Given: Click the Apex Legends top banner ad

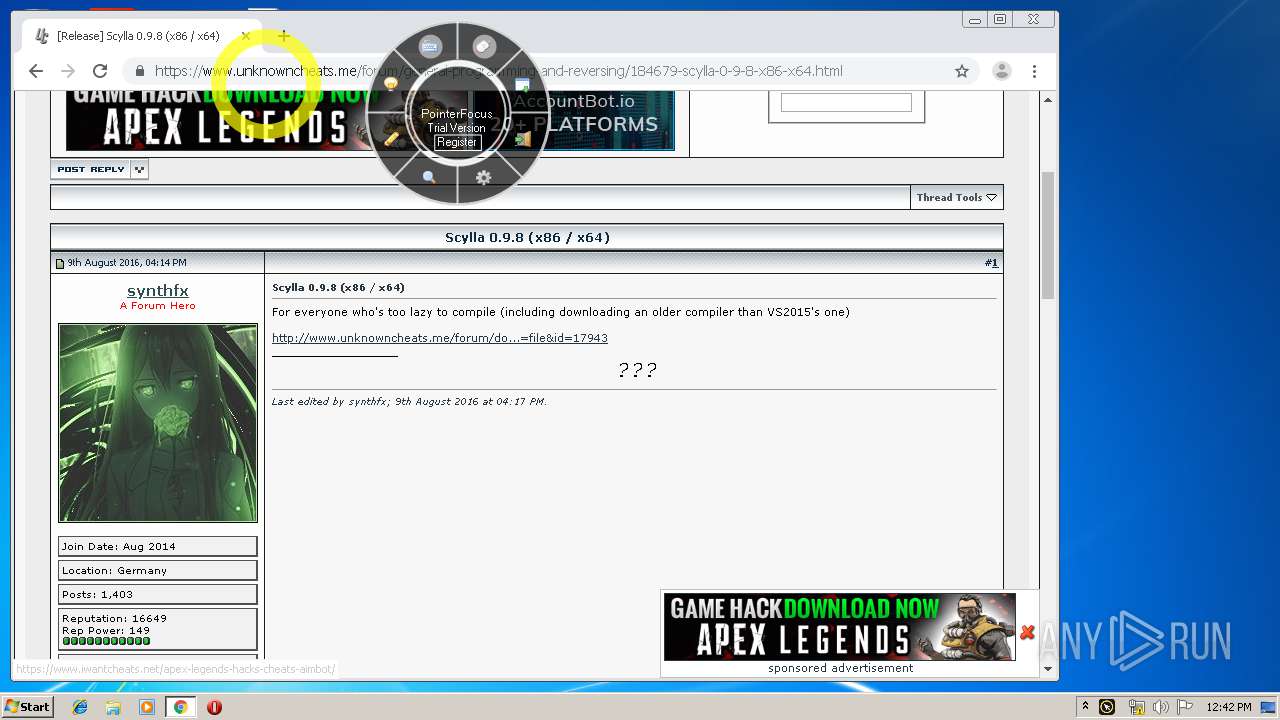Looking at the screenshot, I should (215, 120).
